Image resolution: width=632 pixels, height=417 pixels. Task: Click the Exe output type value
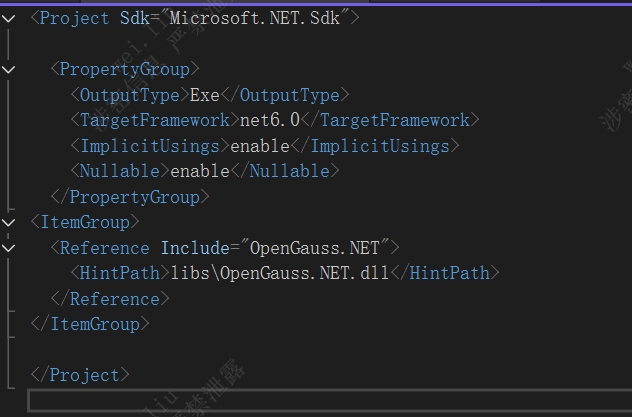coord(205,95)
